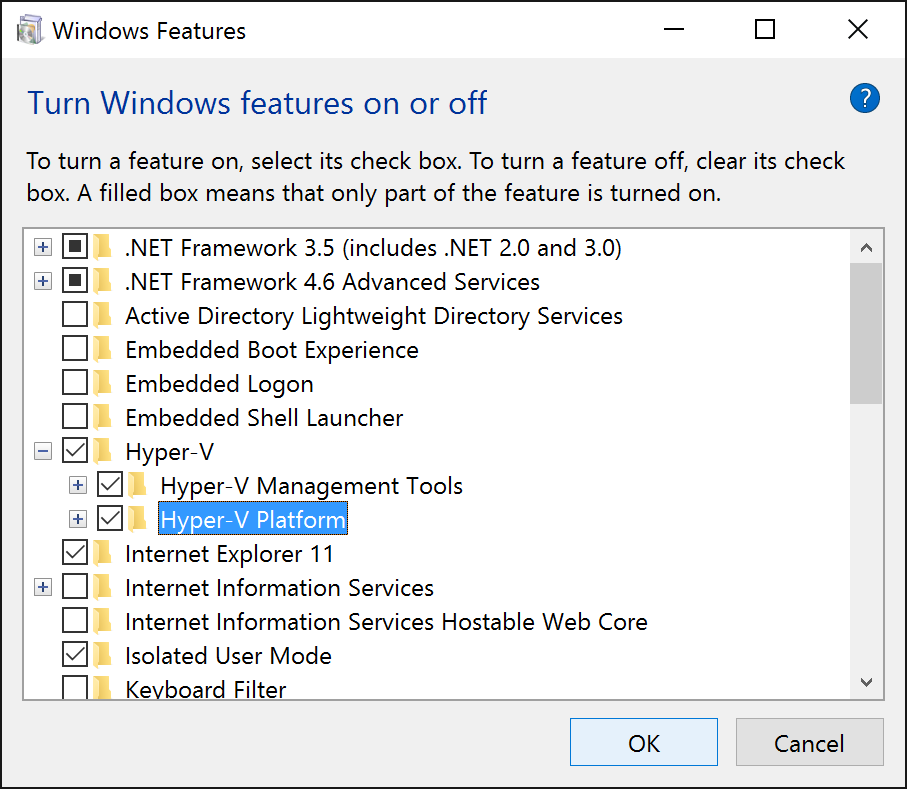Viewport: 907px width, 789px height.
Task: Click folder icon beside Hyper-V Management Tools
Action: (x=138, y=486)
